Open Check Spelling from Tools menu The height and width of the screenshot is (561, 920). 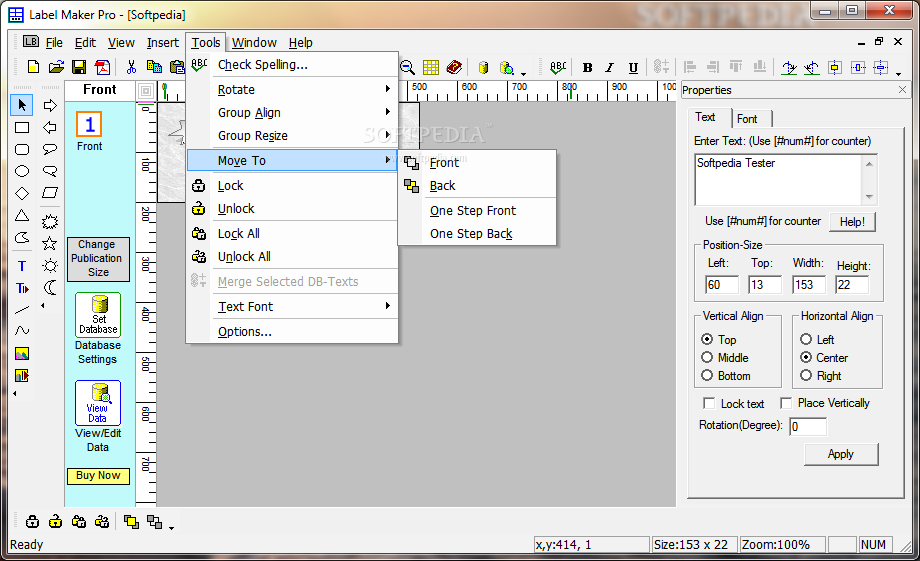(x=292, y=65)
